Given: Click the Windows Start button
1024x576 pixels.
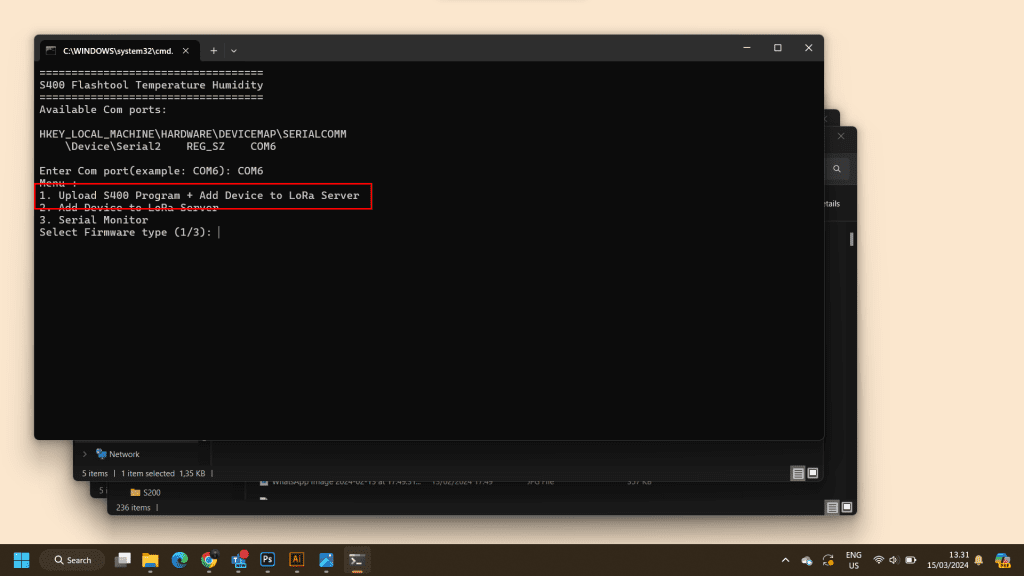Looking at the screenshot, I should pos(21,560).
